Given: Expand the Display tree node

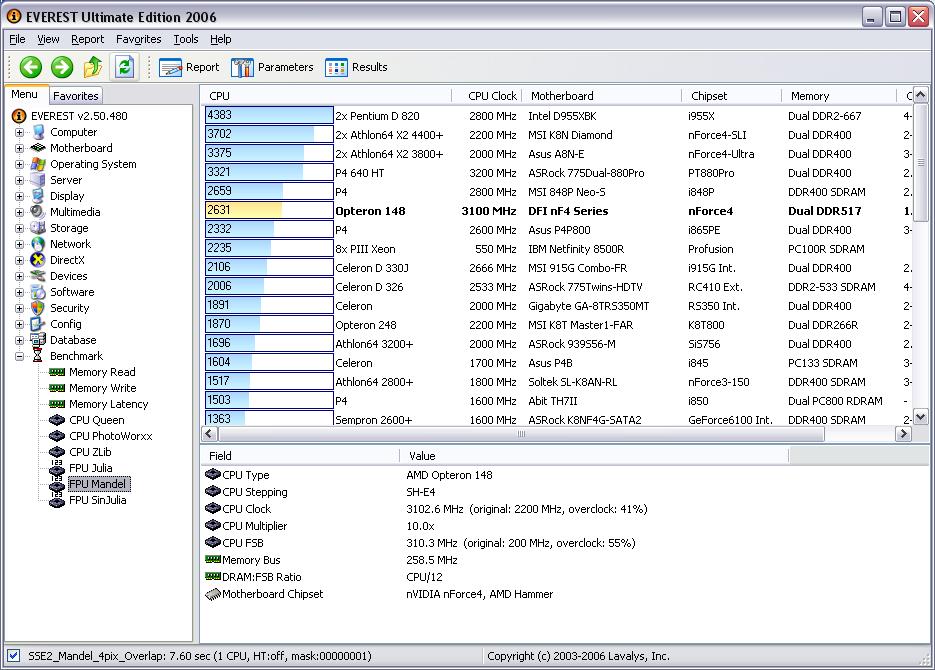Looking at the screenshot, I should click(x=19, y=196).
